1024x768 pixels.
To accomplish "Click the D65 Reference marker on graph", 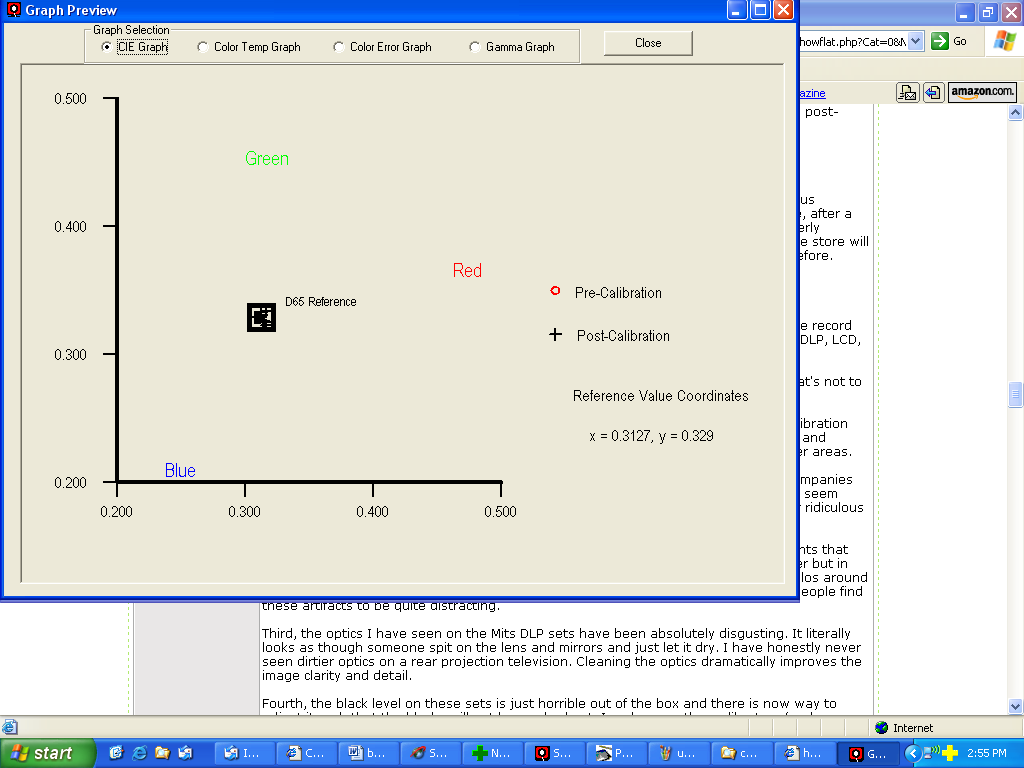I will click(x=261, y=318).
